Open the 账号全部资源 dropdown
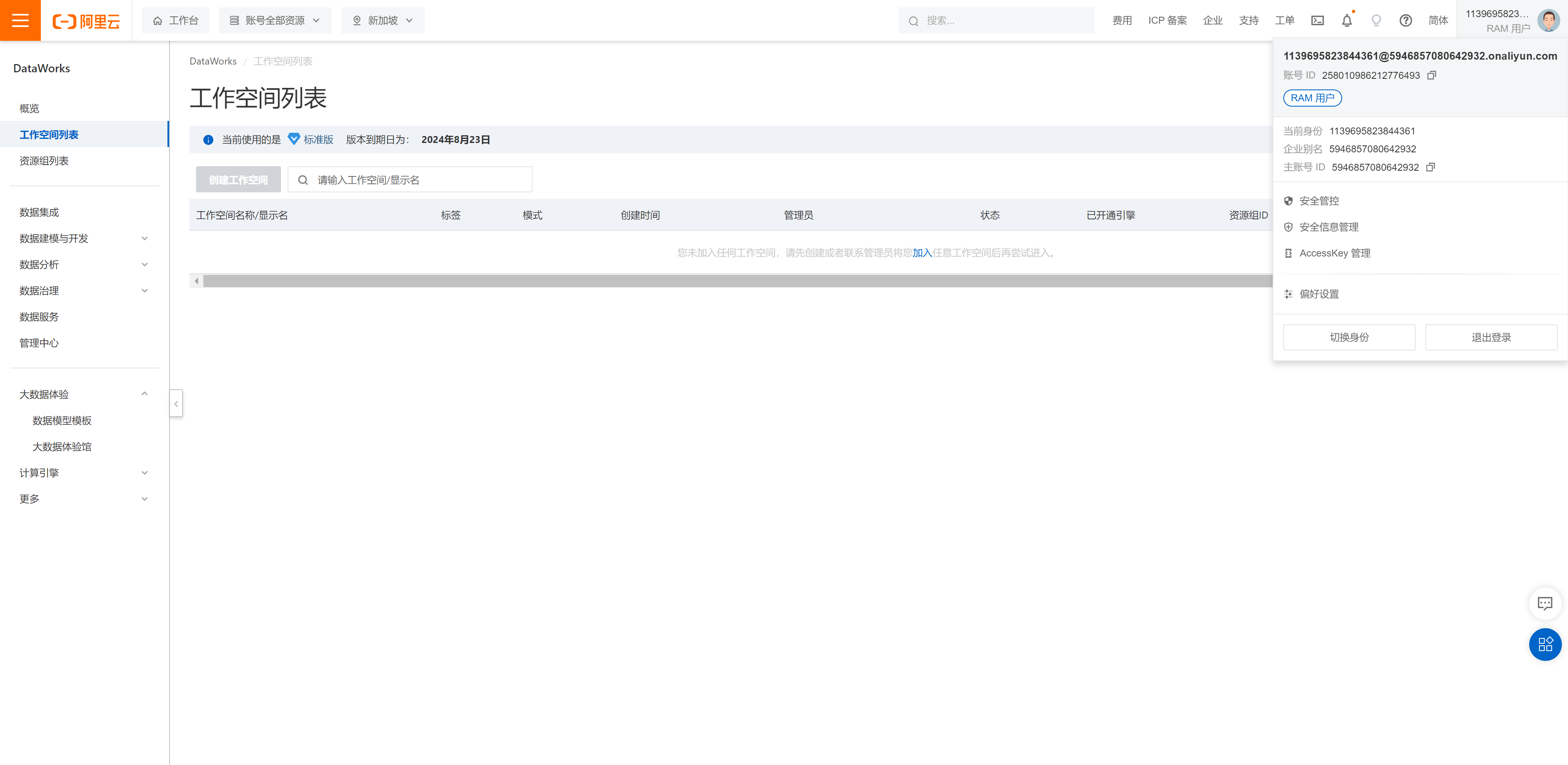Viewport: 1568px width, 765px height. click(x=275, y=21)
